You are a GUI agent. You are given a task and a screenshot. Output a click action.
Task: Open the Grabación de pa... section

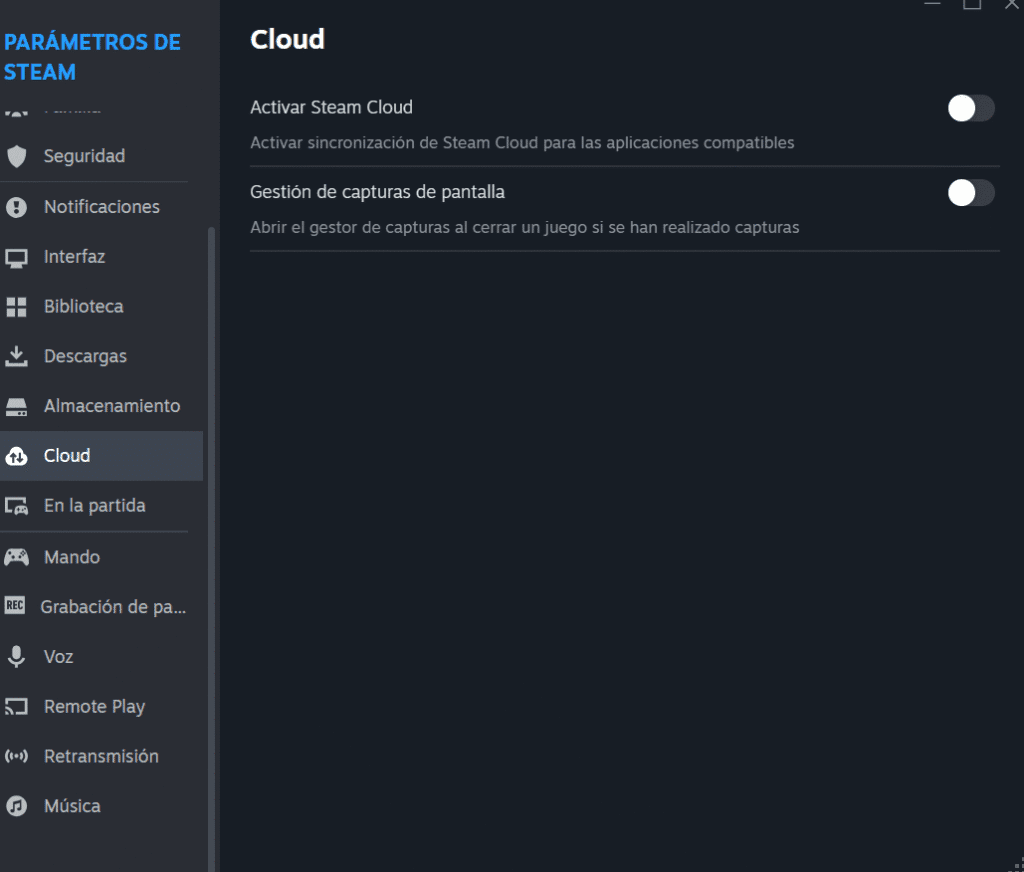click(101, 607)
